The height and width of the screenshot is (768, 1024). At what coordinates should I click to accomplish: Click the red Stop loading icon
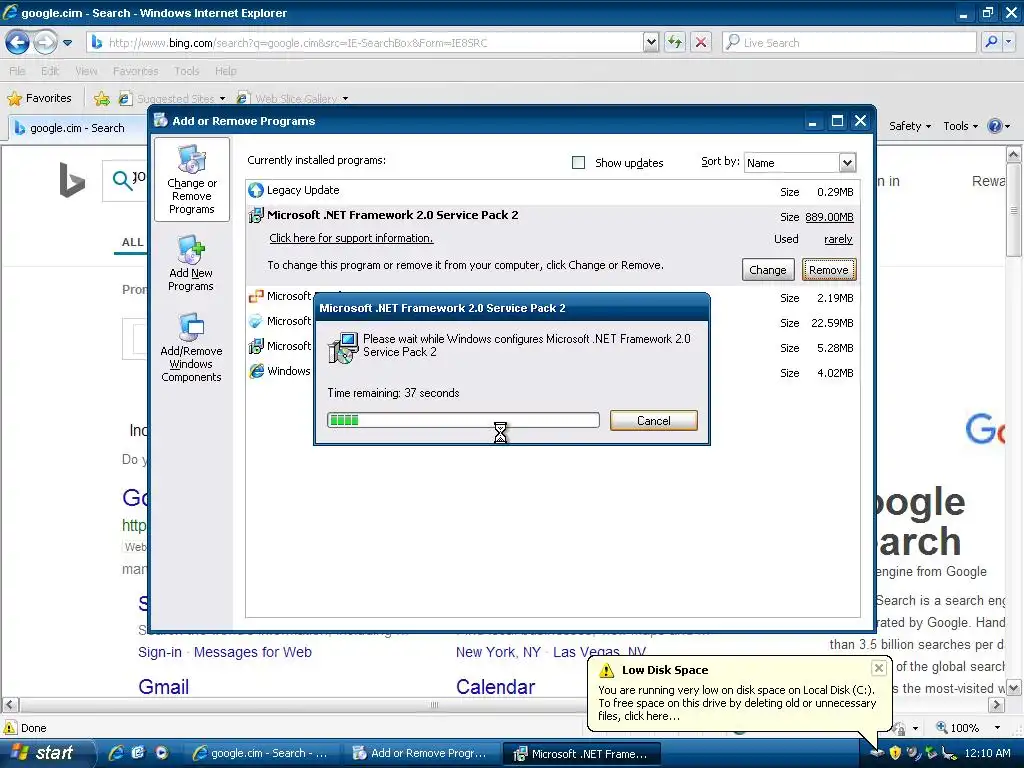point(701,43)
